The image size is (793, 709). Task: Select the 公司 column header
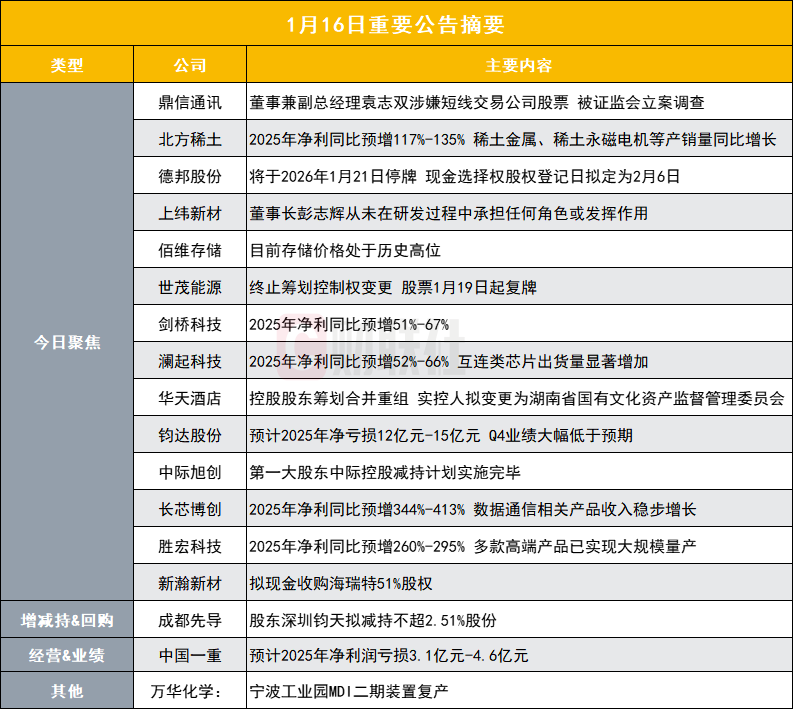(190, 65)
